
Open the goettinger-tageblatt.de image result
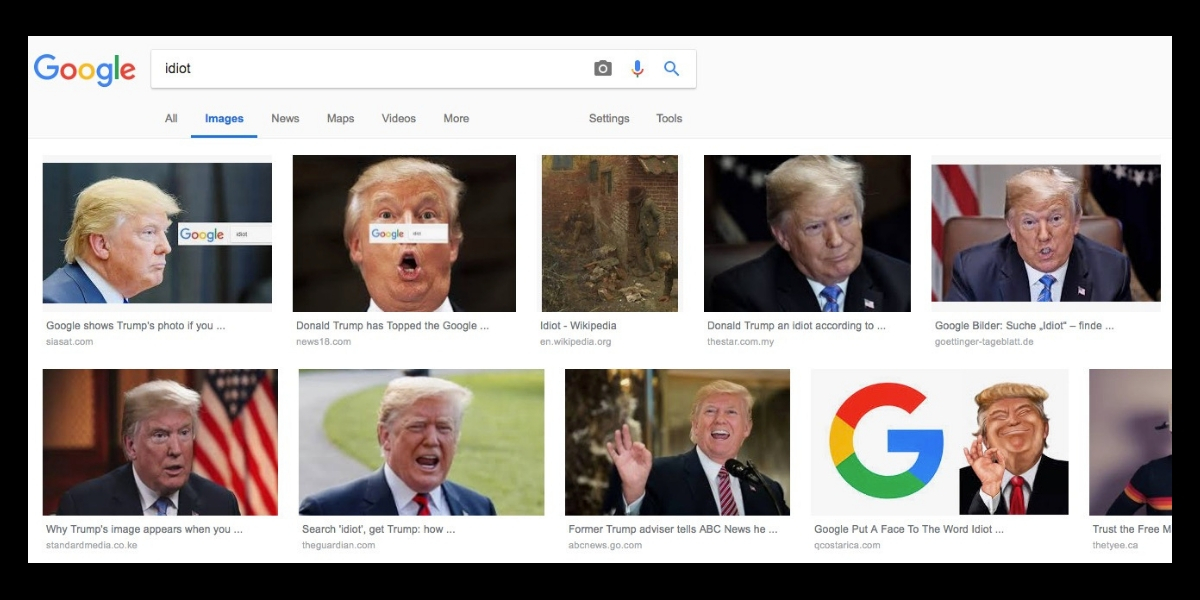pyautogui.click(x=1046, y=233)
